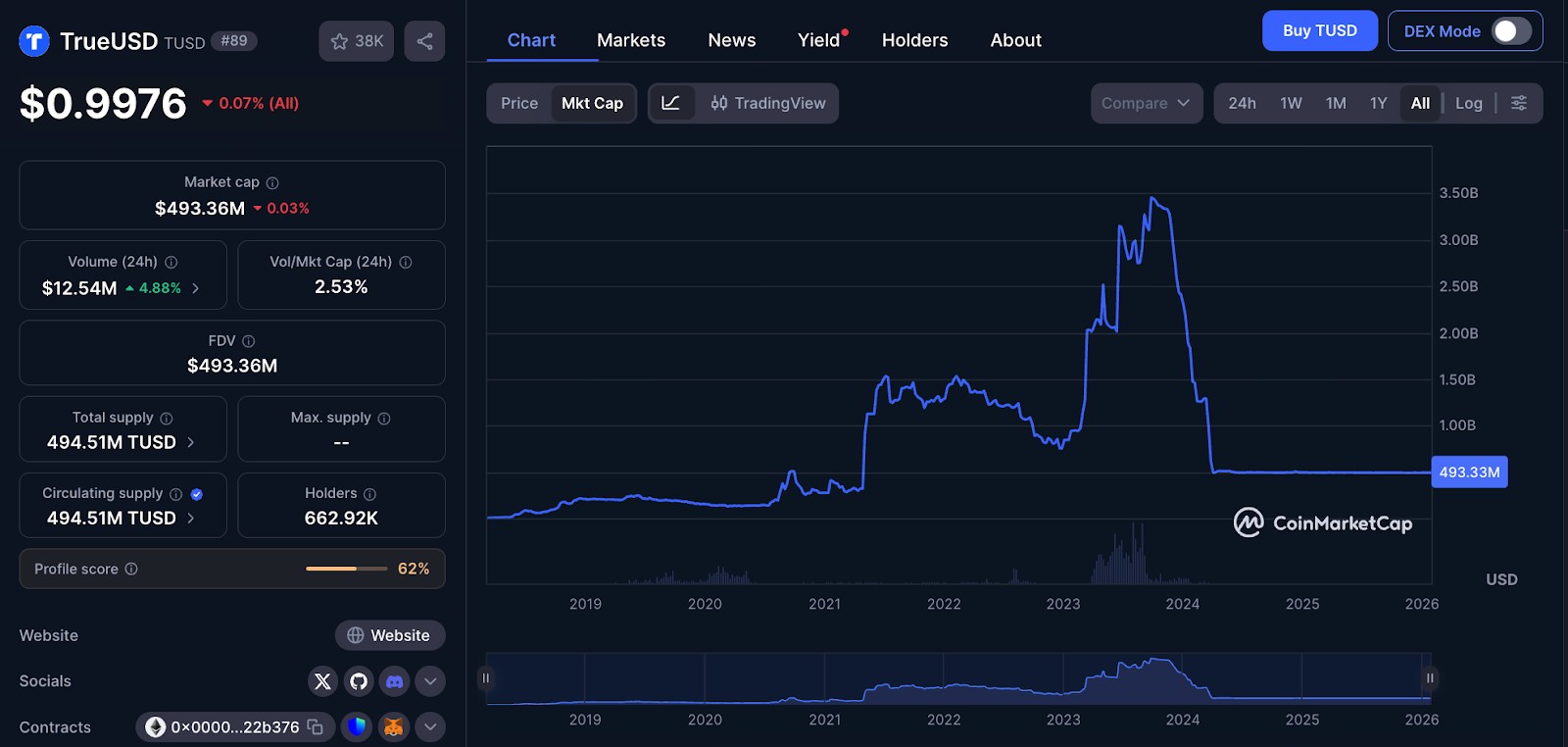Copy the contract address icon
This screenshot has height=747, width=1568.
coord(316,726)
